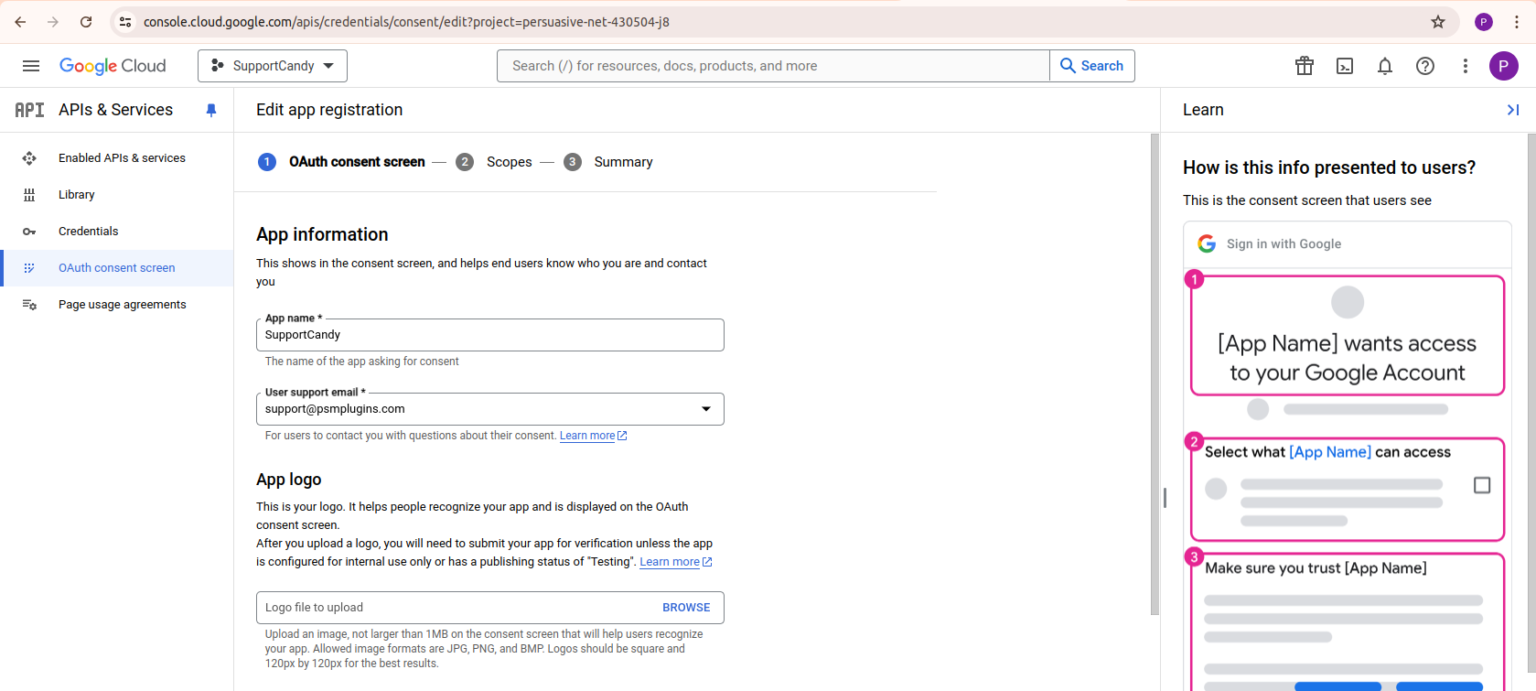This screenshot has width=1536, height=691.
Task: Toggle the bookmark star for this page
Action: 1437,21
